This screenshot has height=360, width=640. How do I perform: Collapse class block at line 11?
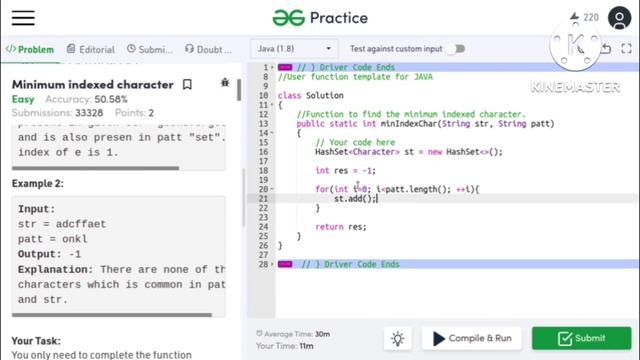pos(272,105)
